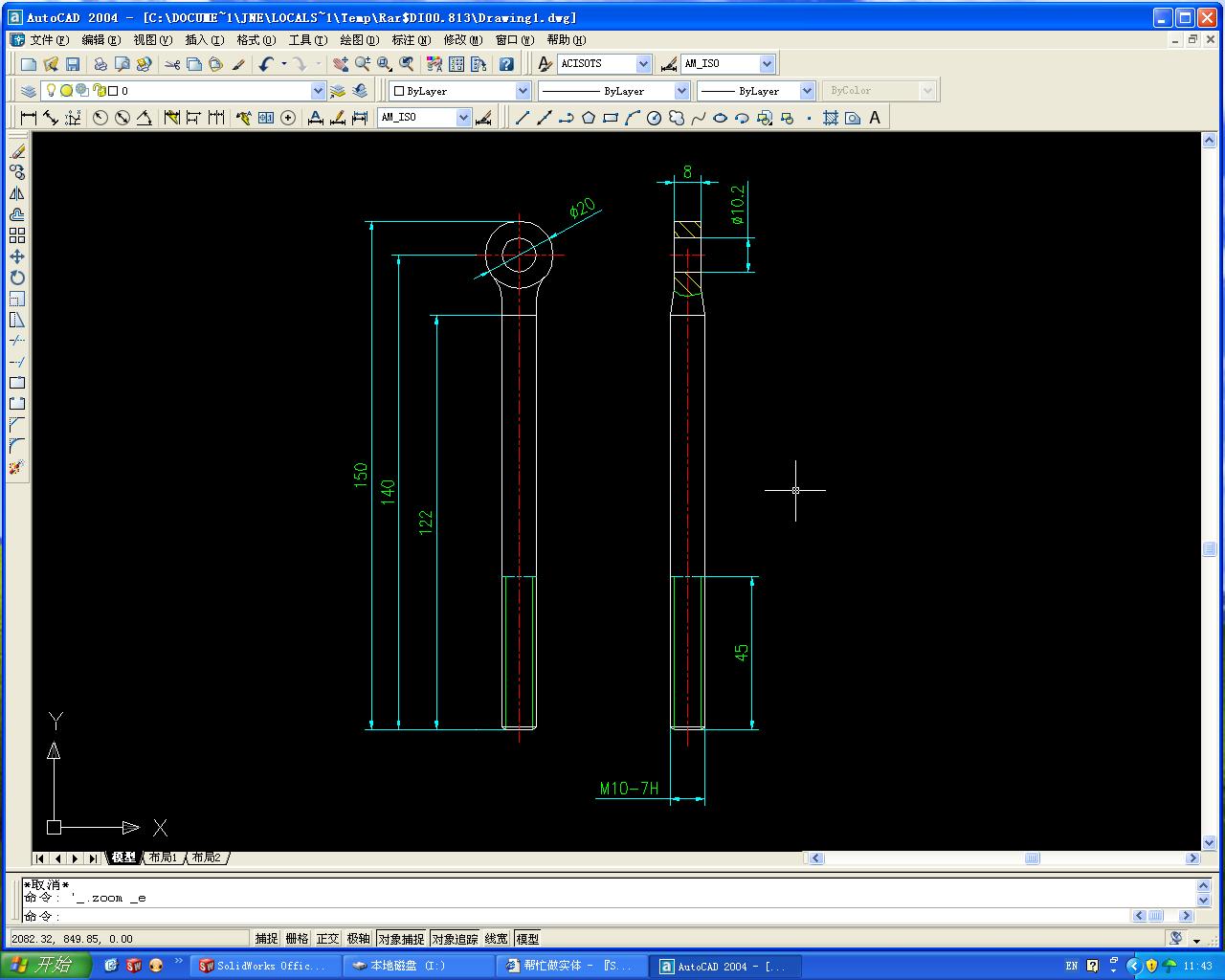Toggle the 线宽 lineweight button
The image size is (1225, 980).
click(x=497, y=939)
